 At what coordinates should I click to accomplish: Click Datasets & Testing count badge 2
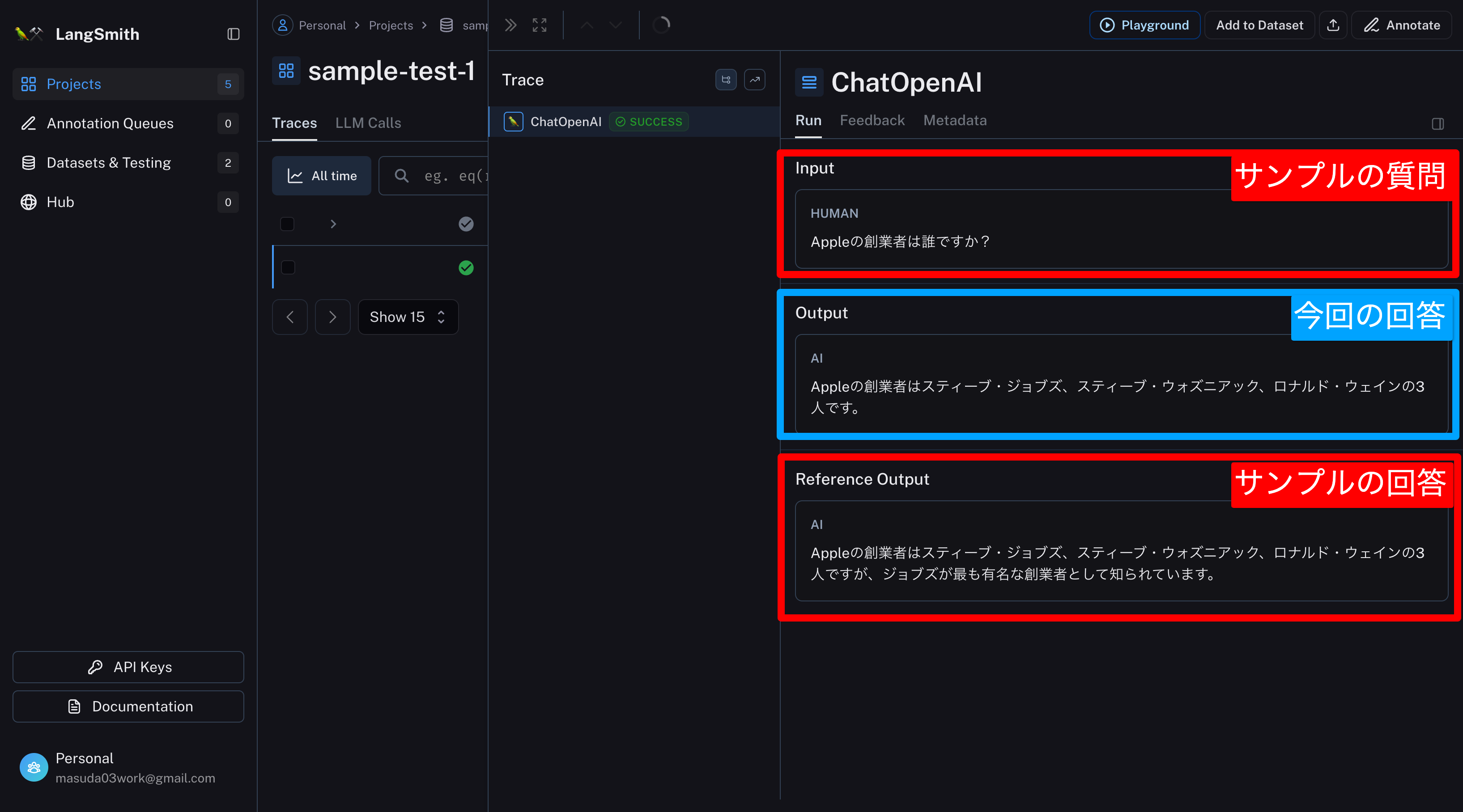coord(228,163)
